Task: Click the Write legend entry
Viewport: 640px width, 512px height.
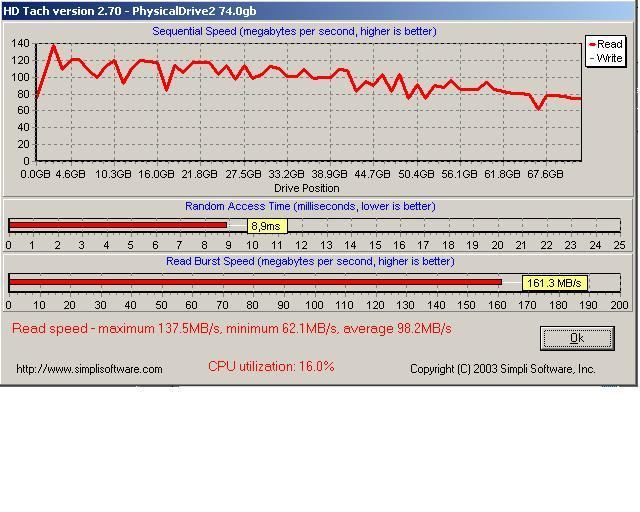Action: (606, 58)
